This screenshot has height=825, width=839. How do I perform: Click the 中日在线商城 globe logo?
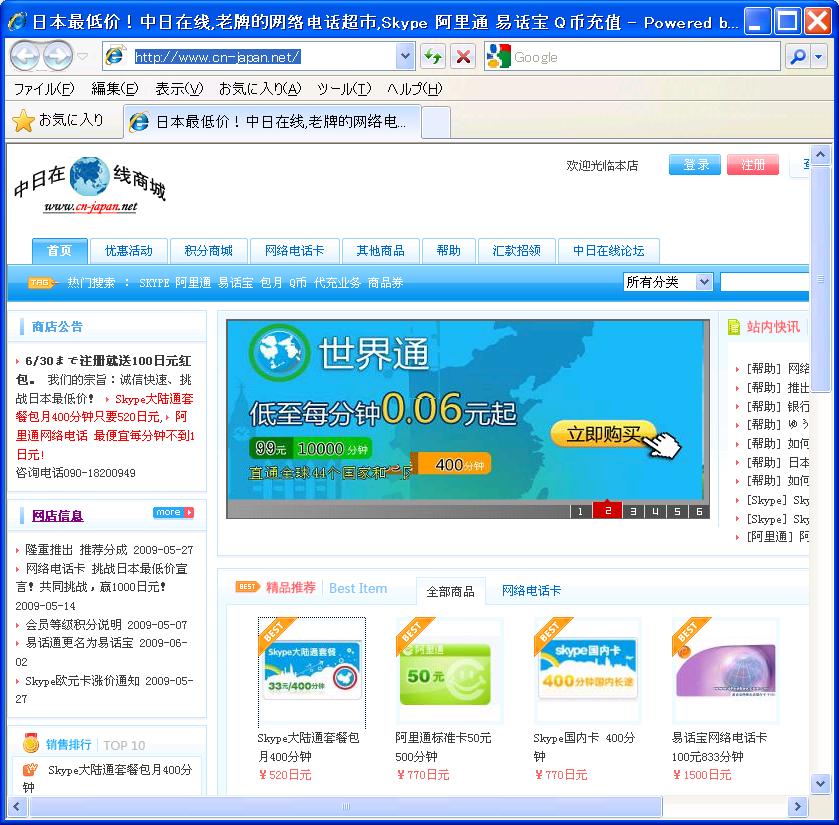coord(89,185)
